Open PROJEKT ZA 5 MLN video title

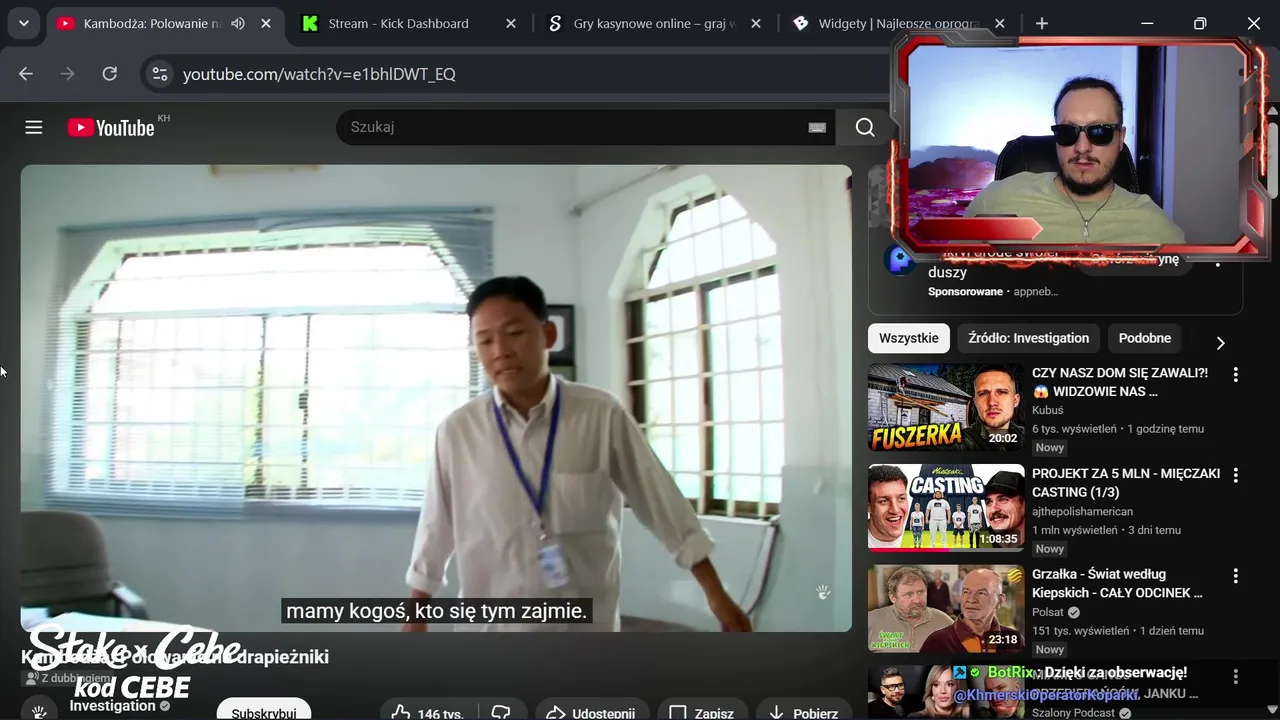[1126, 483]
